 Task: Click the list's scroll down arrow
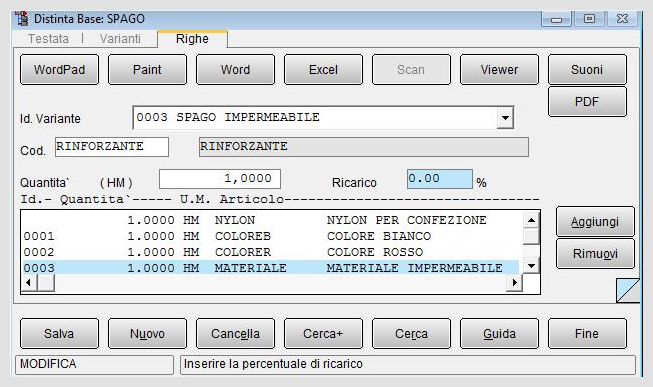531,265
